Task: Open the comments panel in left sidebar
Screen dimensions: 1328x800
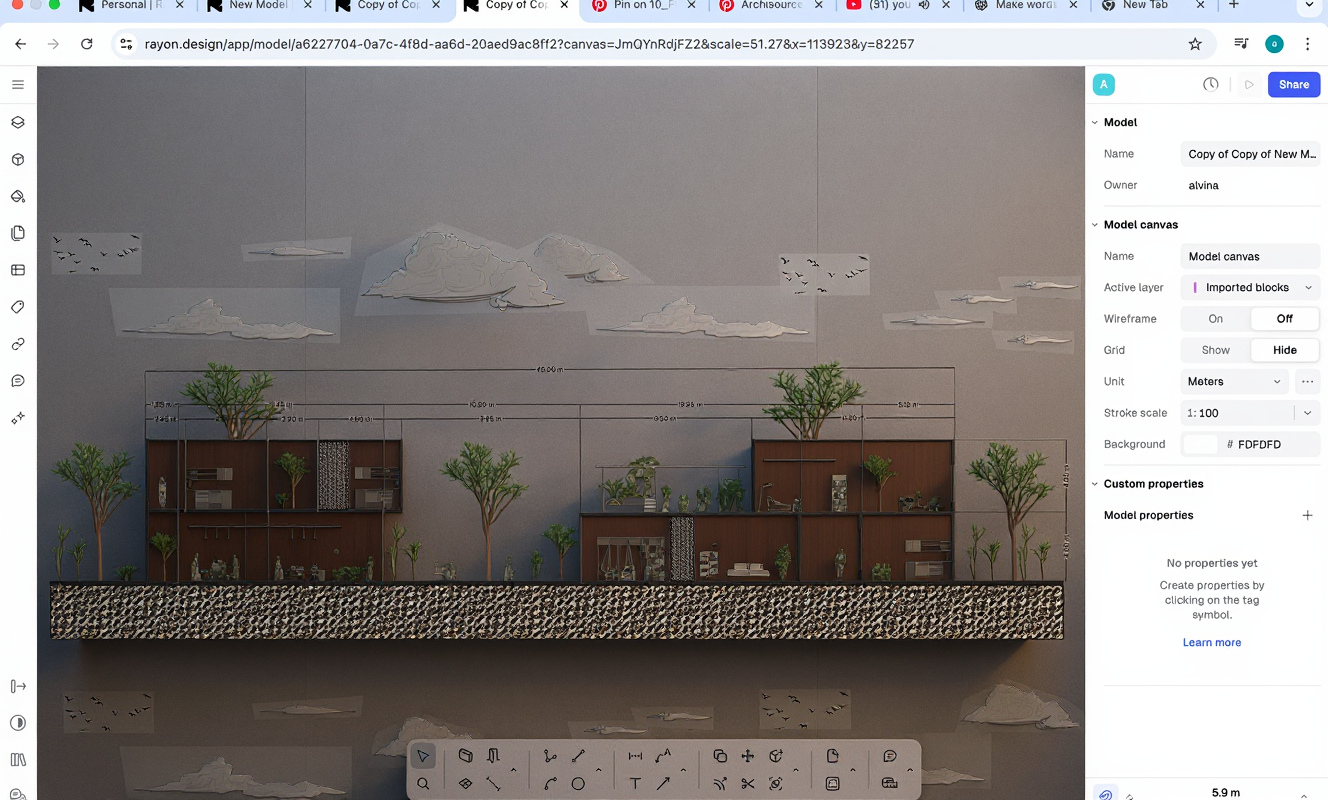Action: coord(18,381)
